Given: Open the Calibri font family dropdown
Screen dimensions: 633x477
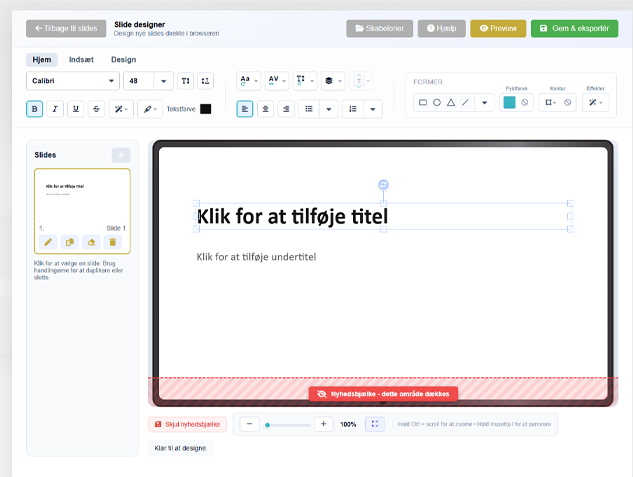Looking at the screenshot, I should (x=73, y=81).
